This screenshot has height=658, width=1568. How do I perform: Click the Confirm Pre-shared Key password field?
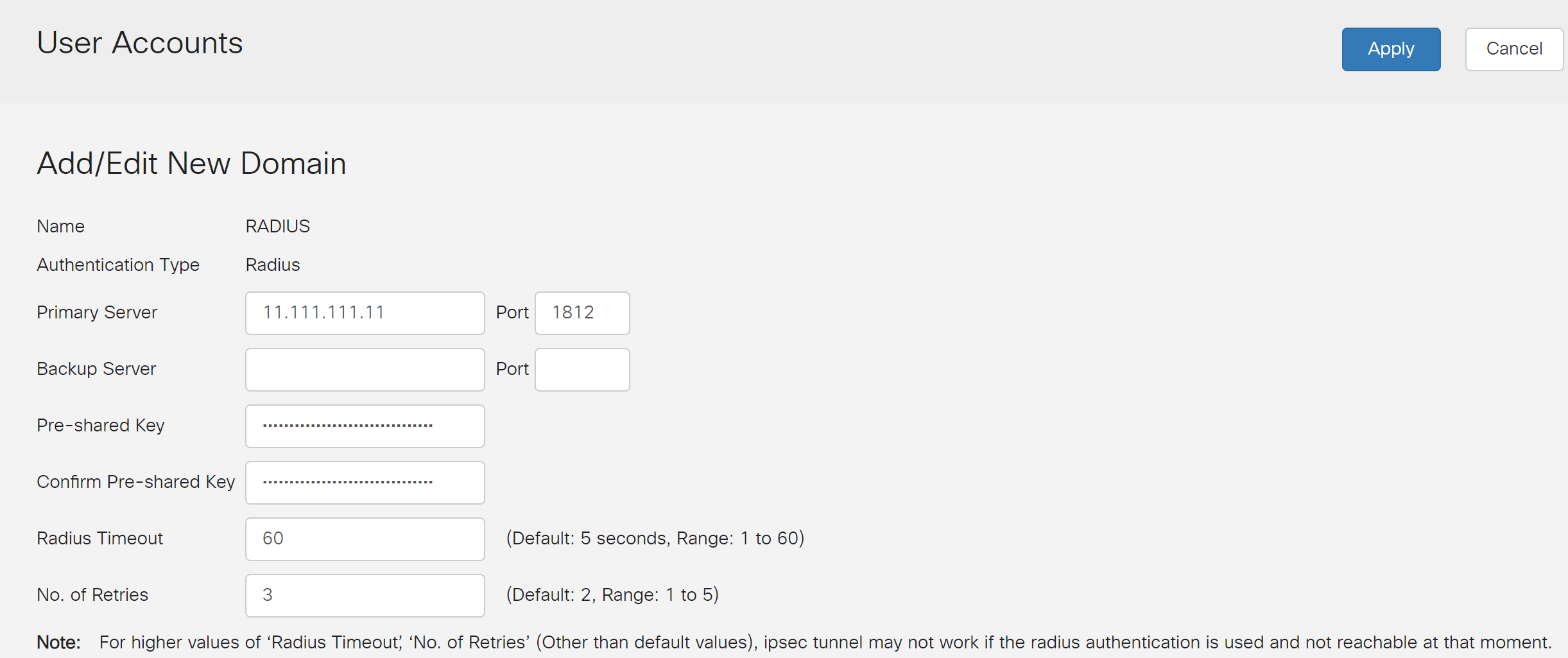coord(365,483)
